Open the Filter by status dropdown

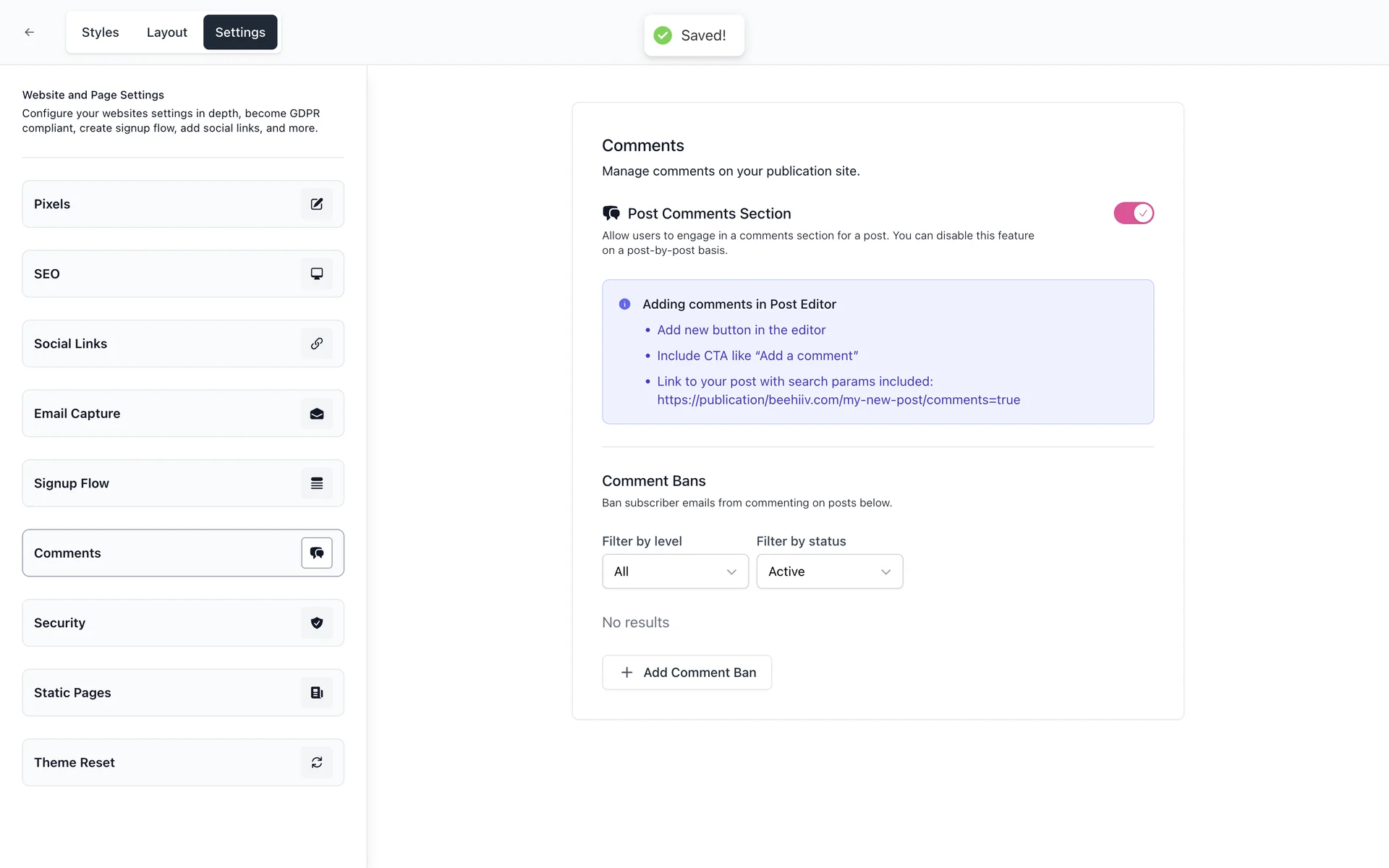point(829,571)
